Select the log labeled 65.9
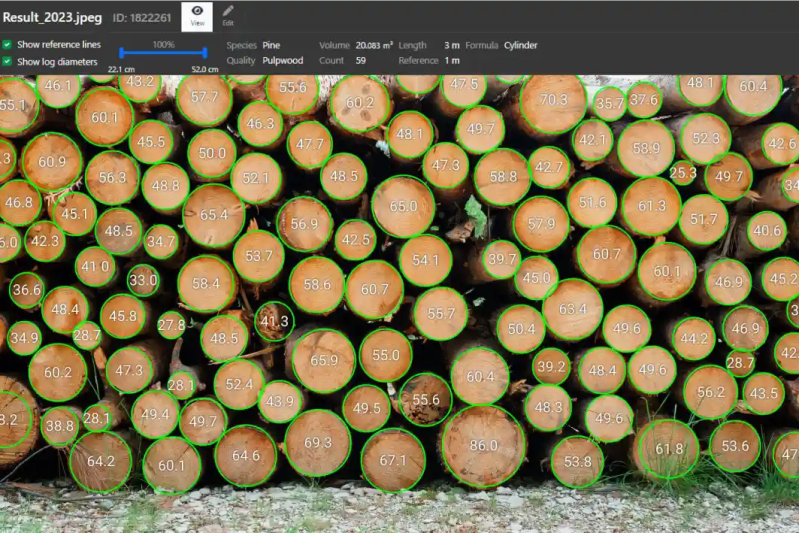799x533 pixels. [x=324, y=361]
